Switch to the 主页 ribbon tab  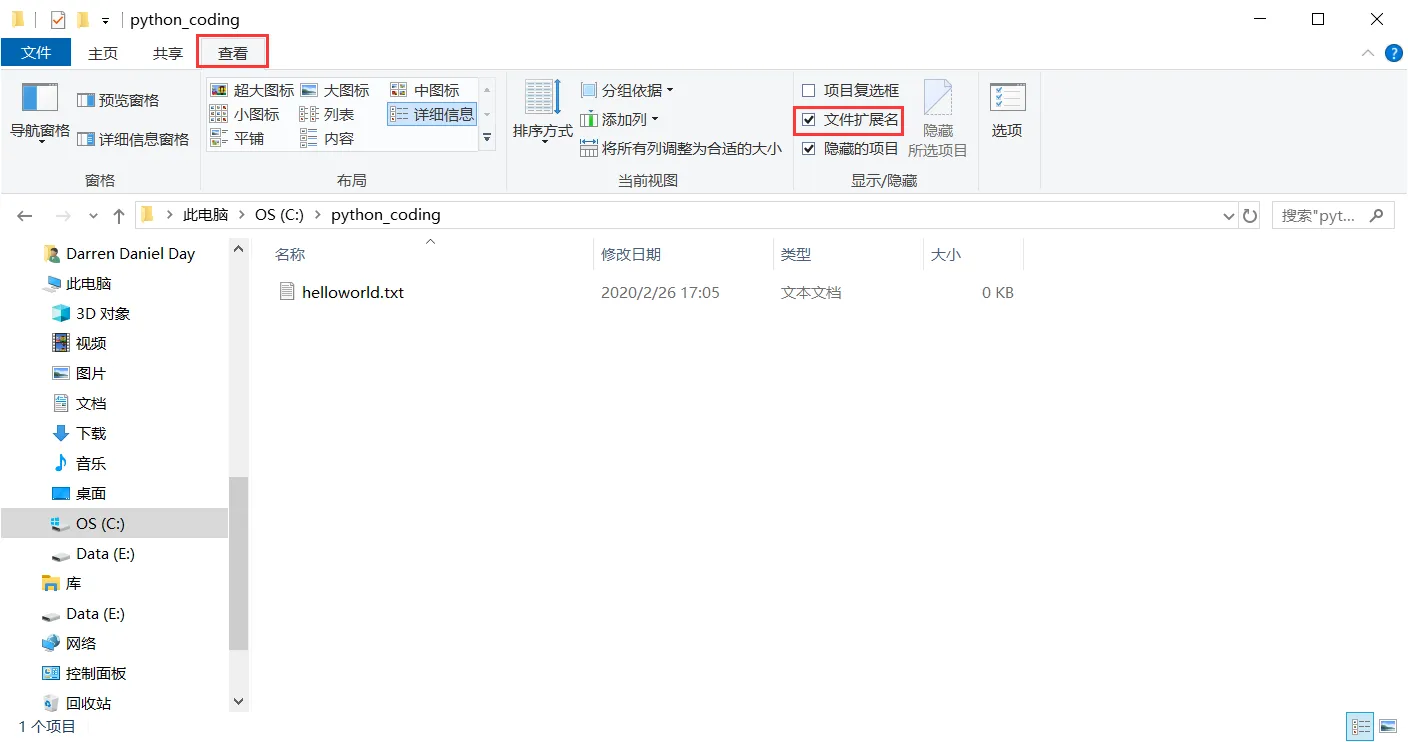(103, 53)
